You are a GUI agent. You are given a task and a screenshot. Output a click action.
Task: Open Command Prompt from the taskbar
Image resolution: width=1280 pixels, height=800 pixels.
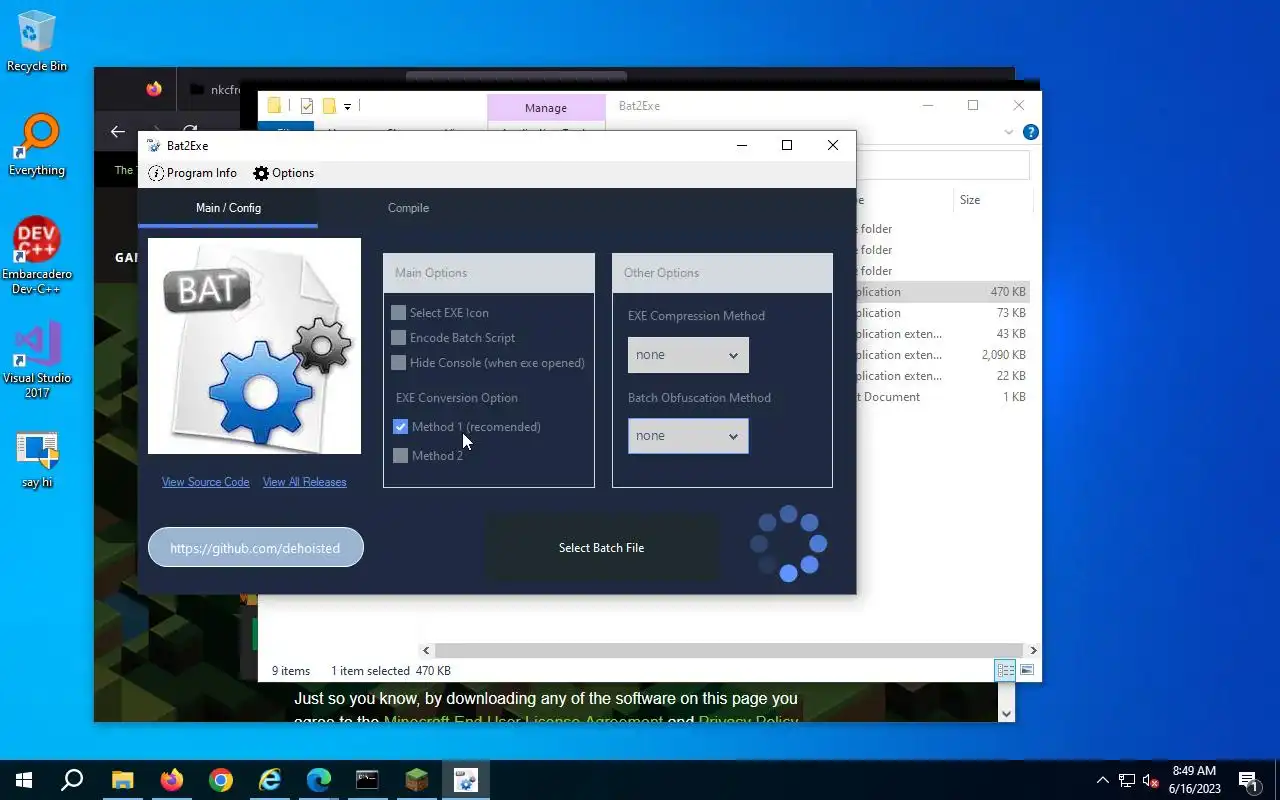[367, 780]
